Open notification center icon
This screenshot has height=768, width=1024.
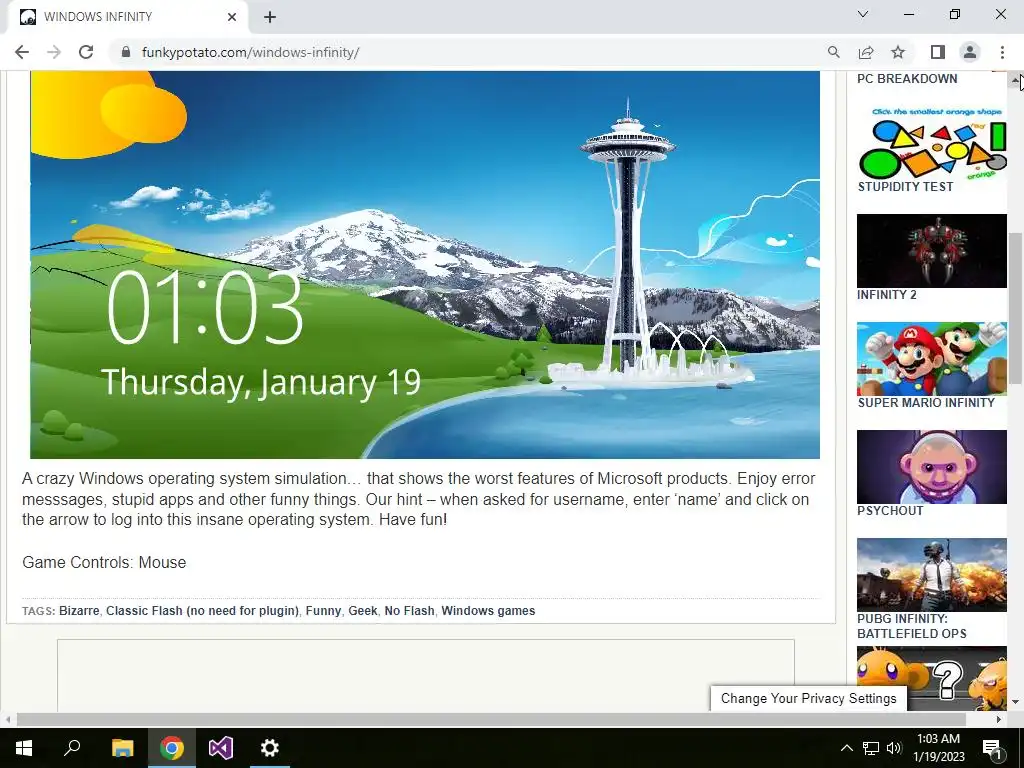click(992, 748)
